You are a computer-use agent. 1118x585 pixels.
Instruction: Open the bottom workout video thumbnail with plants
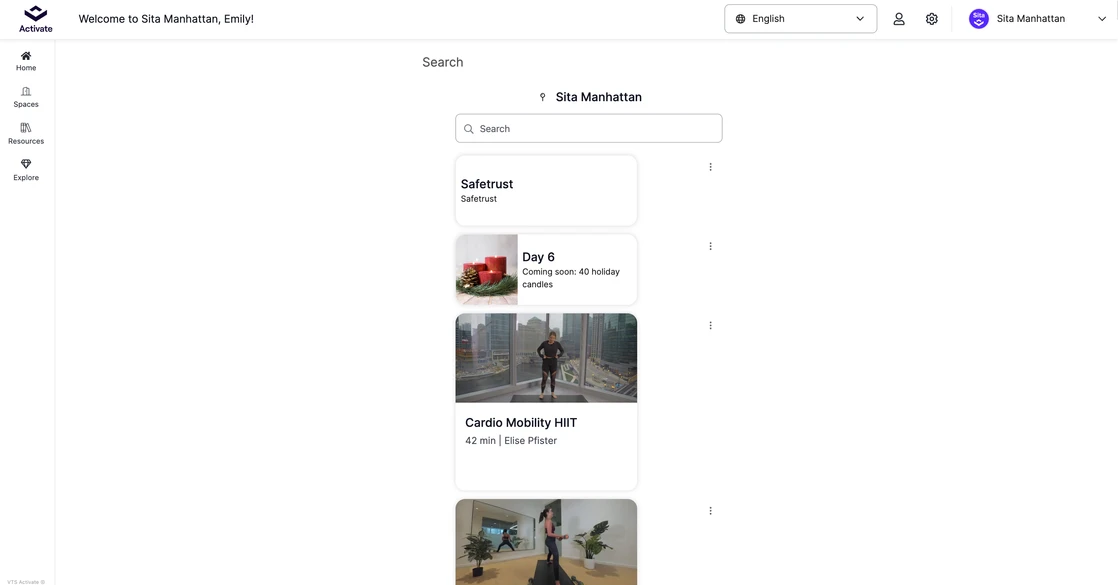(546, 542)
